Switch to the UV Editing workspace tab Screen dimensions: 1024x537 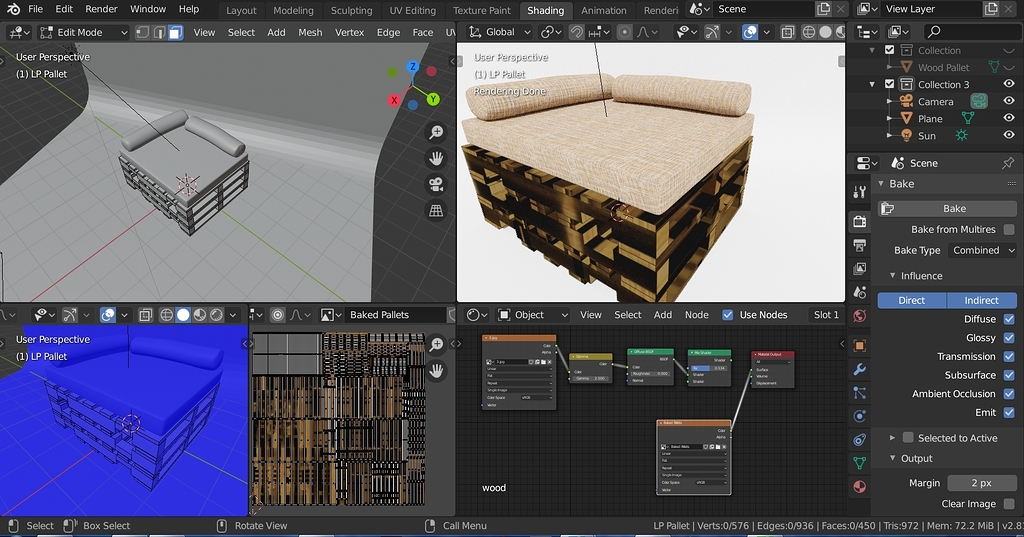click(412, 10)
